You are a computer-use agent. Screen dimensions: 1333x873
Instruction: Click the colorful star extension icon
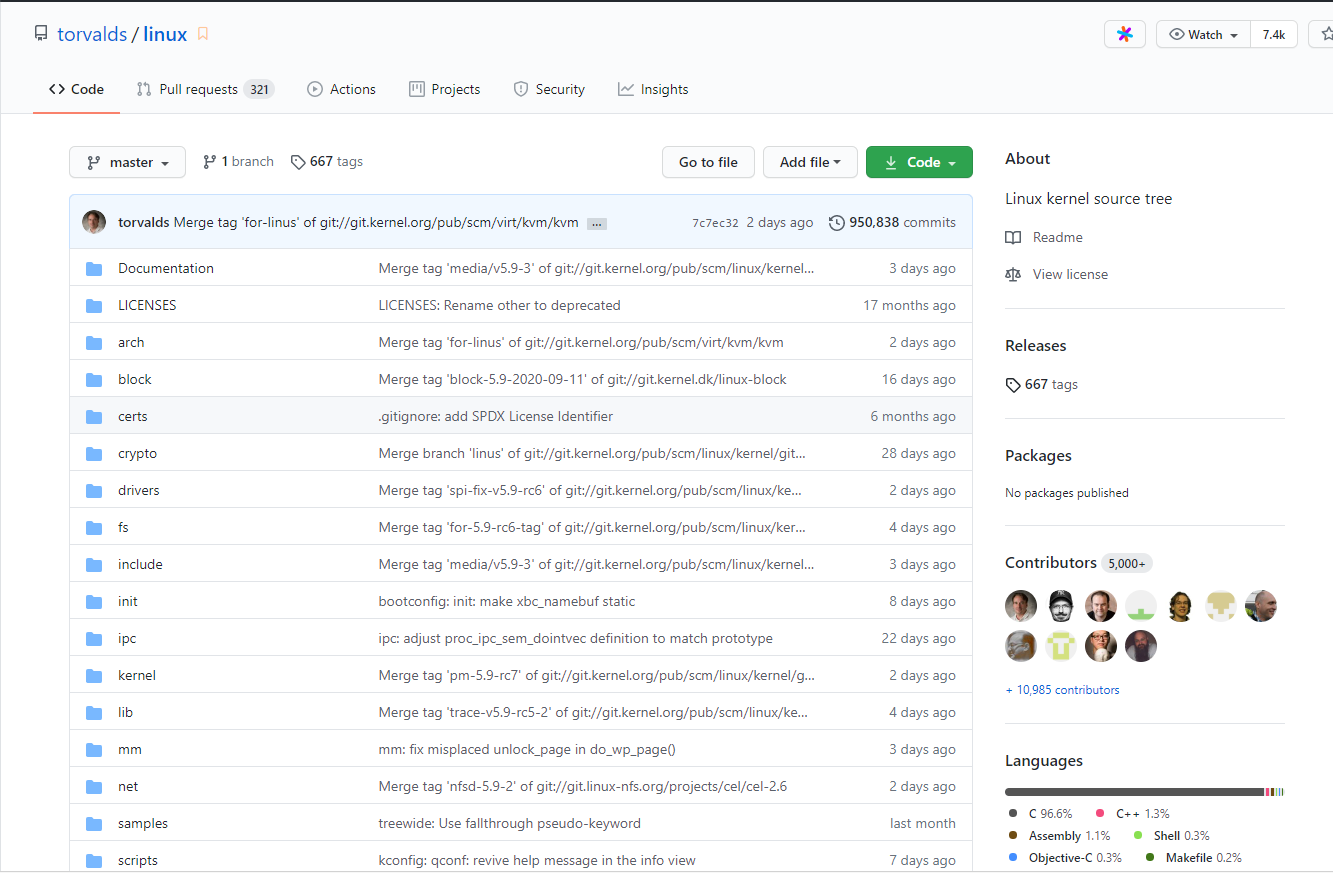(x=1125, y=34)
